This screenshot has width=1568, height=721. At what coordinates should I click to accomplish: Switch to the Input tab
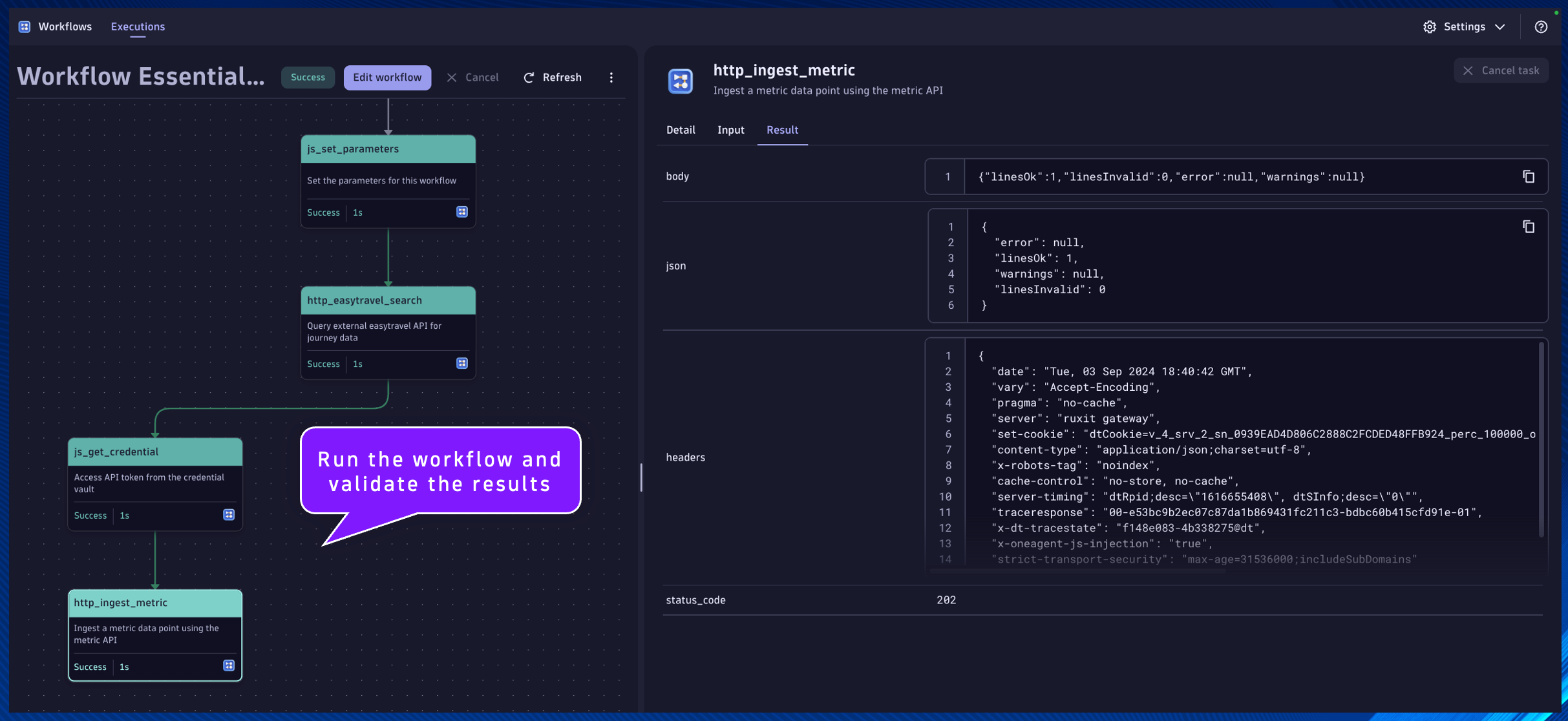point(731,130)
